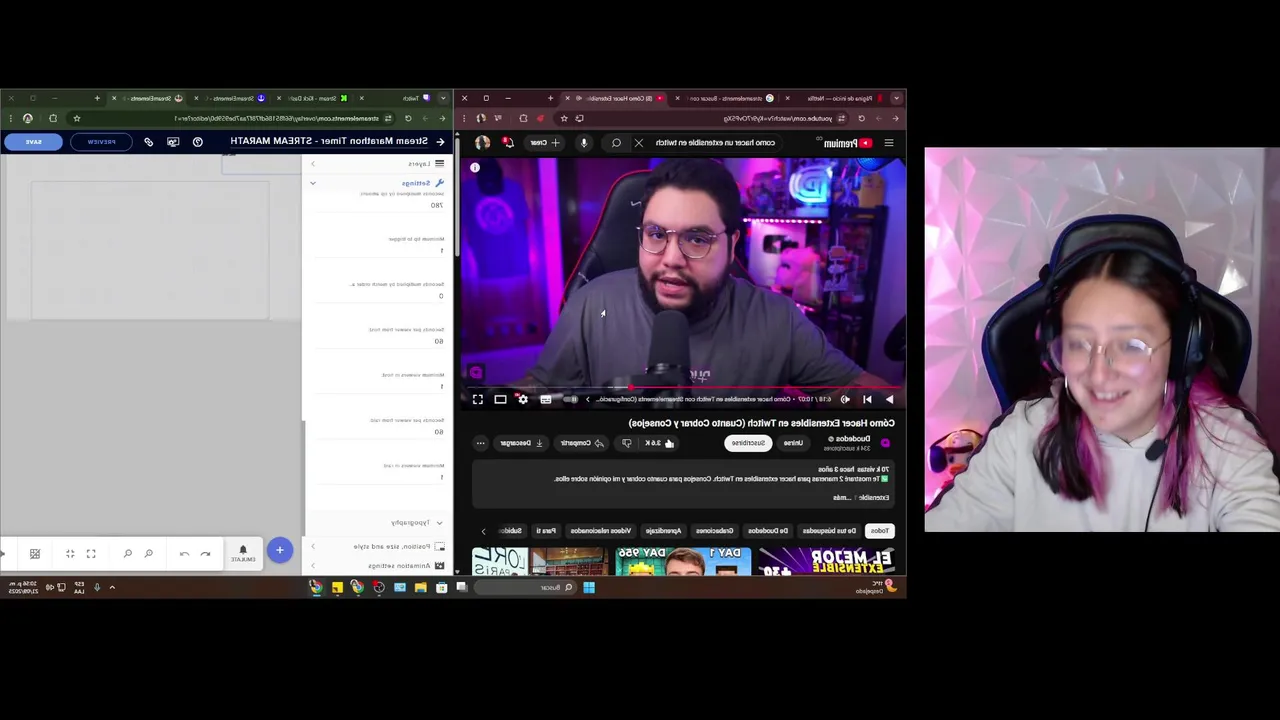
Task: Click the Windows Start button in taskbar
Action: click(589, 587)
